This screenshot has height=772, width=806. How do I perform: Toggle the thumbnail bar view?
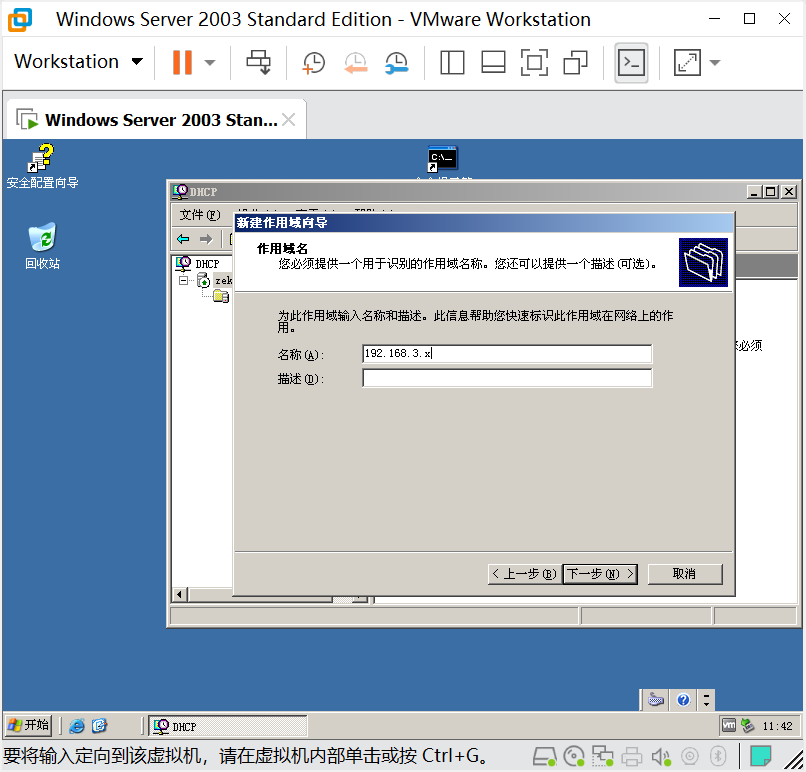point(493,63)
